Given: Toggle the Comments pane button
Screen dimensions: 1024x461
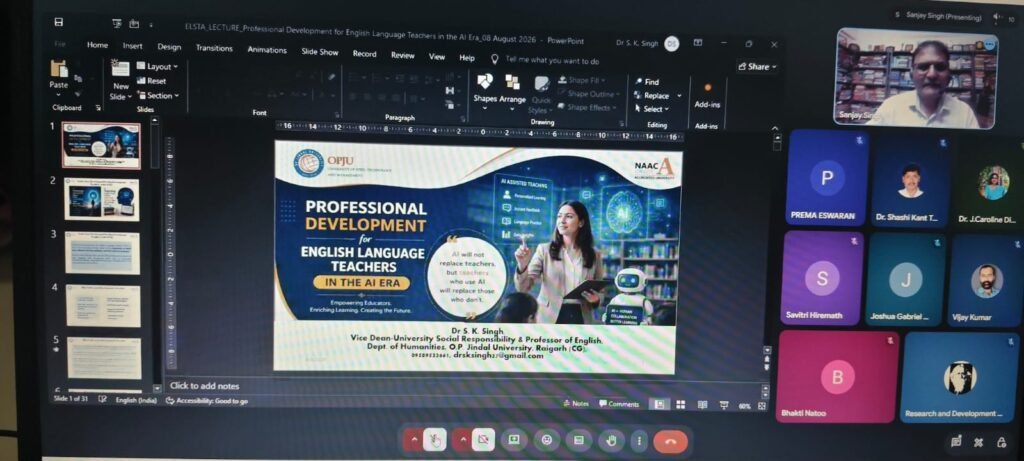Looking at the screenshot, I should [618, 404].
